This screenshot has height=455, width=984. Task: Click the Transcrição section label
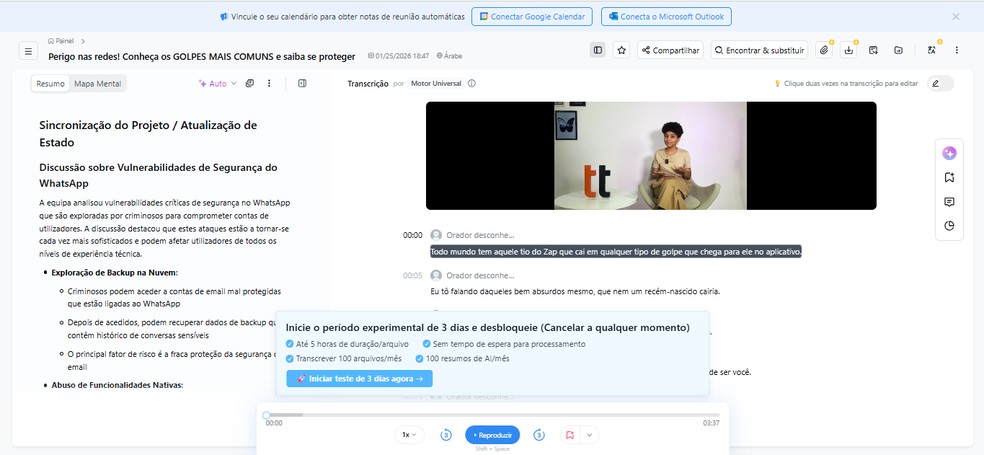click(368, 83)
